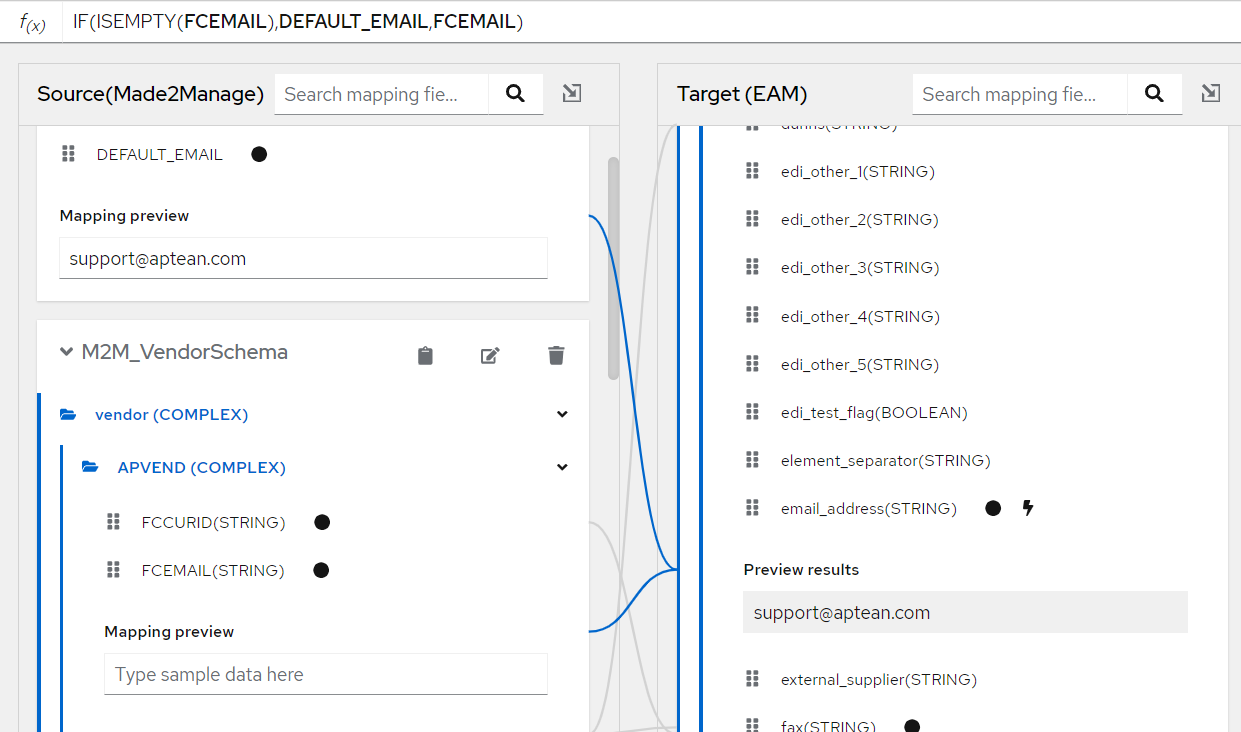Select the fax field in the Target panel
The width and height of the screenshot is (1241, 732).
coord(827,725)
